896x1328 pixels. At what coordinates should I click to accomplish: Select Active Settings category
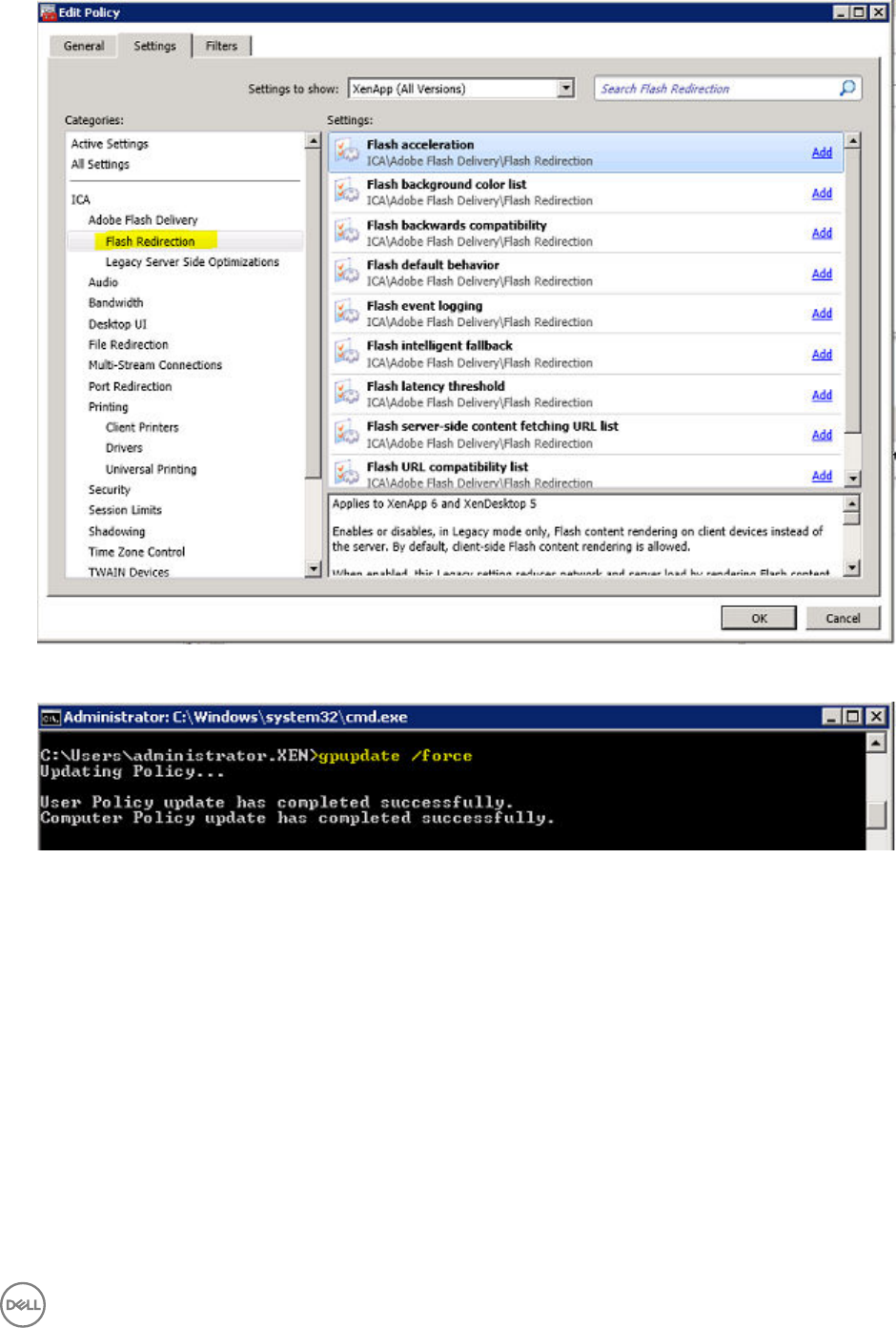pos(110,144)
